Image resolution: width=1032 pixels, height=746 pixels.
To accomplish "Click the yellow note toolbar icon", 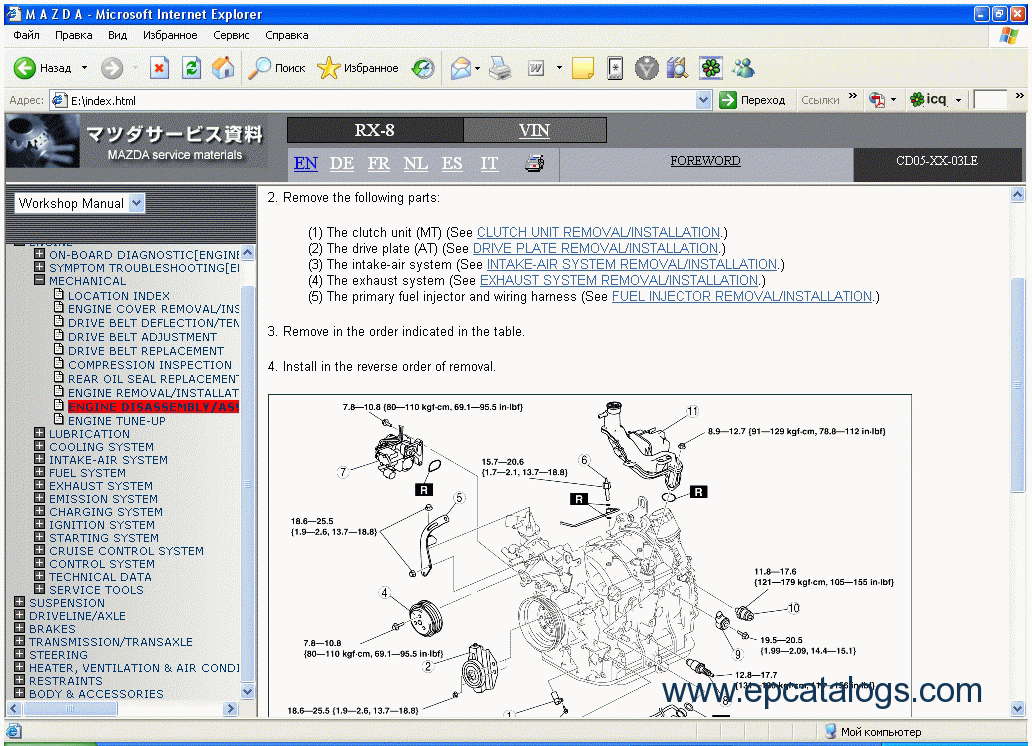I will click(582, 68).
